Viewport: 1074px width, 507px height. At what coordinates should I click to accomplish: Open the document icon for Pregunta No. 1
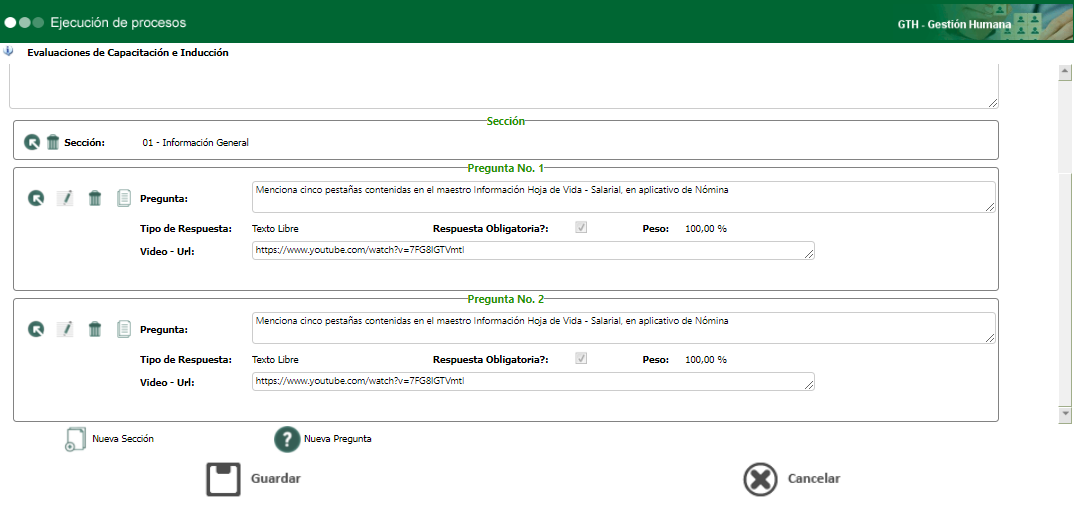tap(123, 198)
